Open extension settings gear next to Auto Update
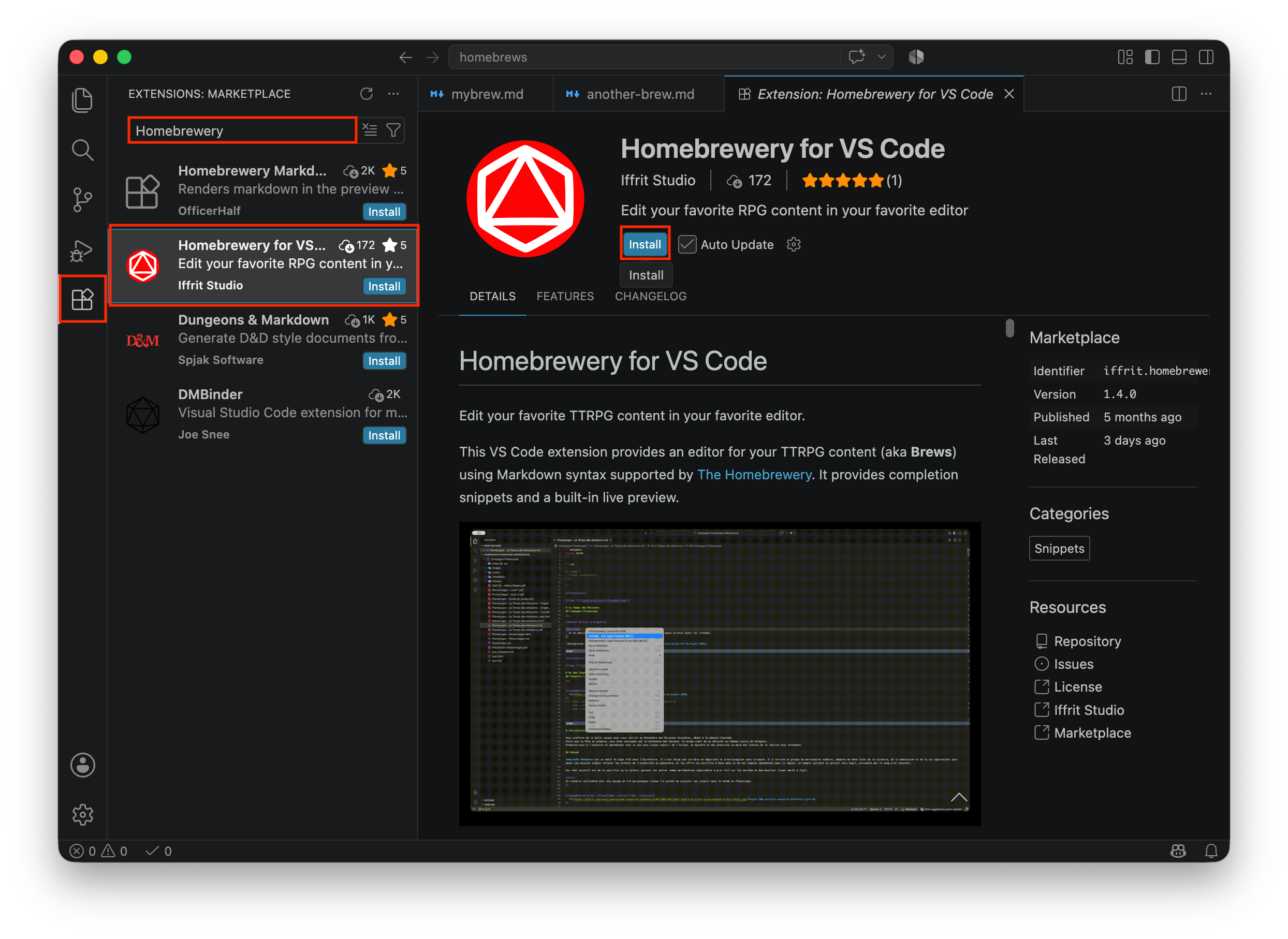The width and height of the screenshot is (1288, 939). point(794,244)
